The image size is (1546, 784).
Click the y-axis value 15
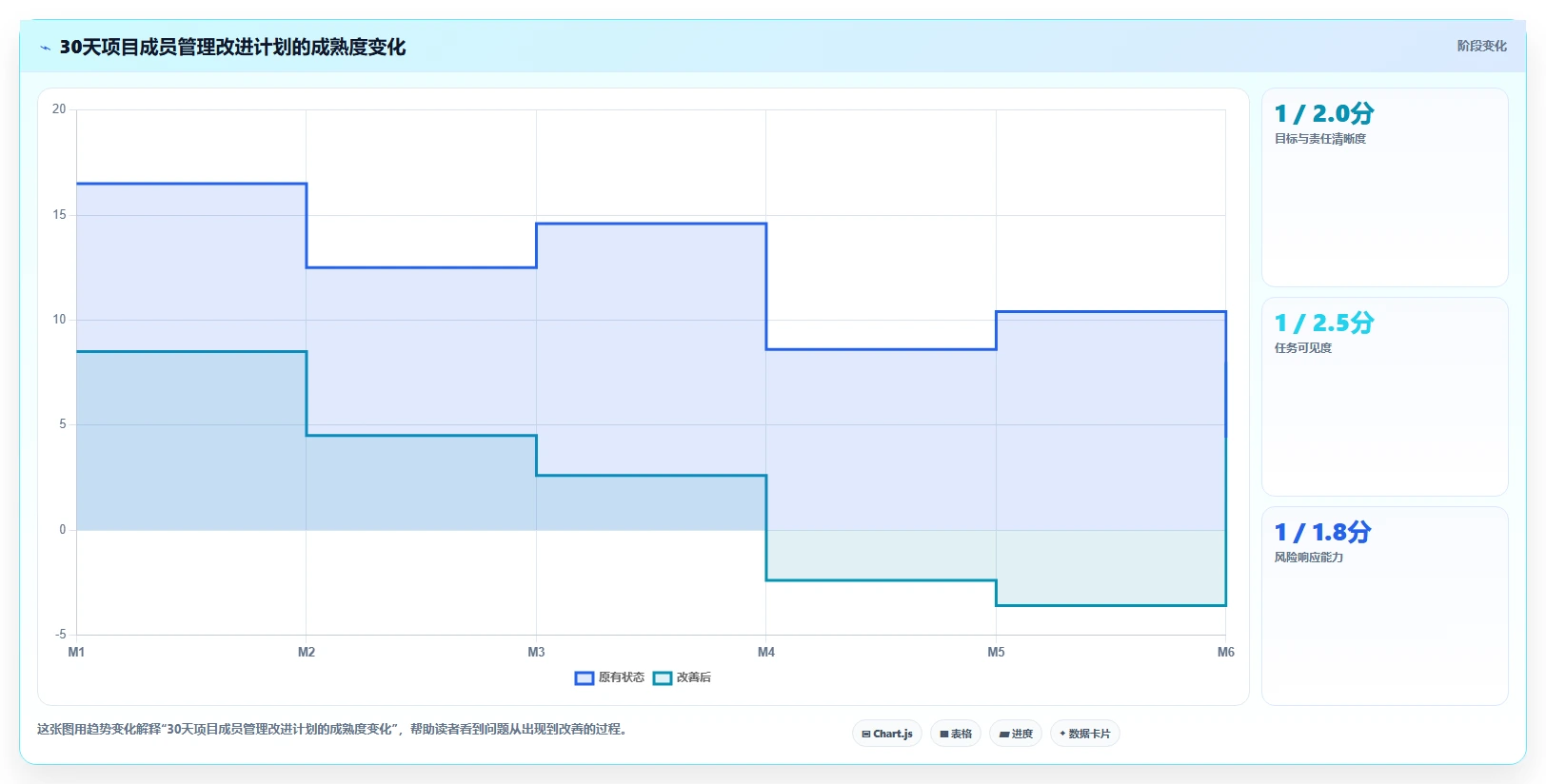tap(59, 215)
